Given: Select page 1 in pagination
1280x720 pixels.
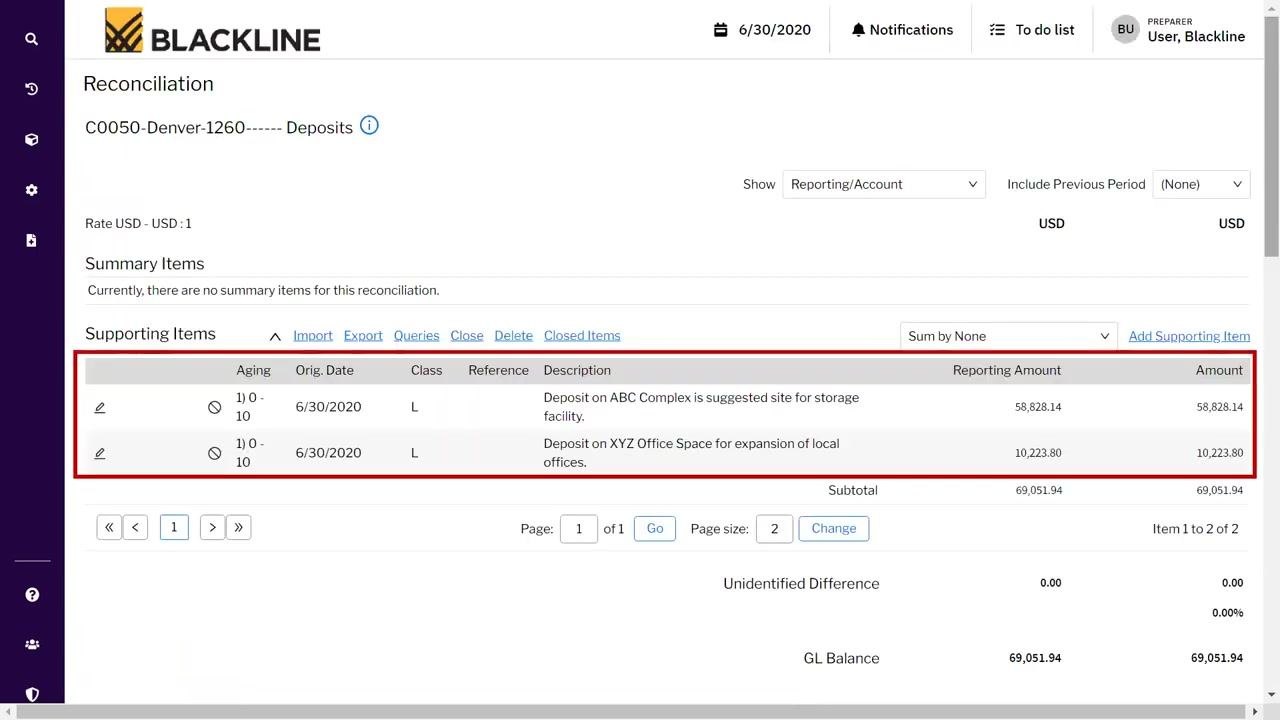Looking at the screenshot, I should coord(174,528).
